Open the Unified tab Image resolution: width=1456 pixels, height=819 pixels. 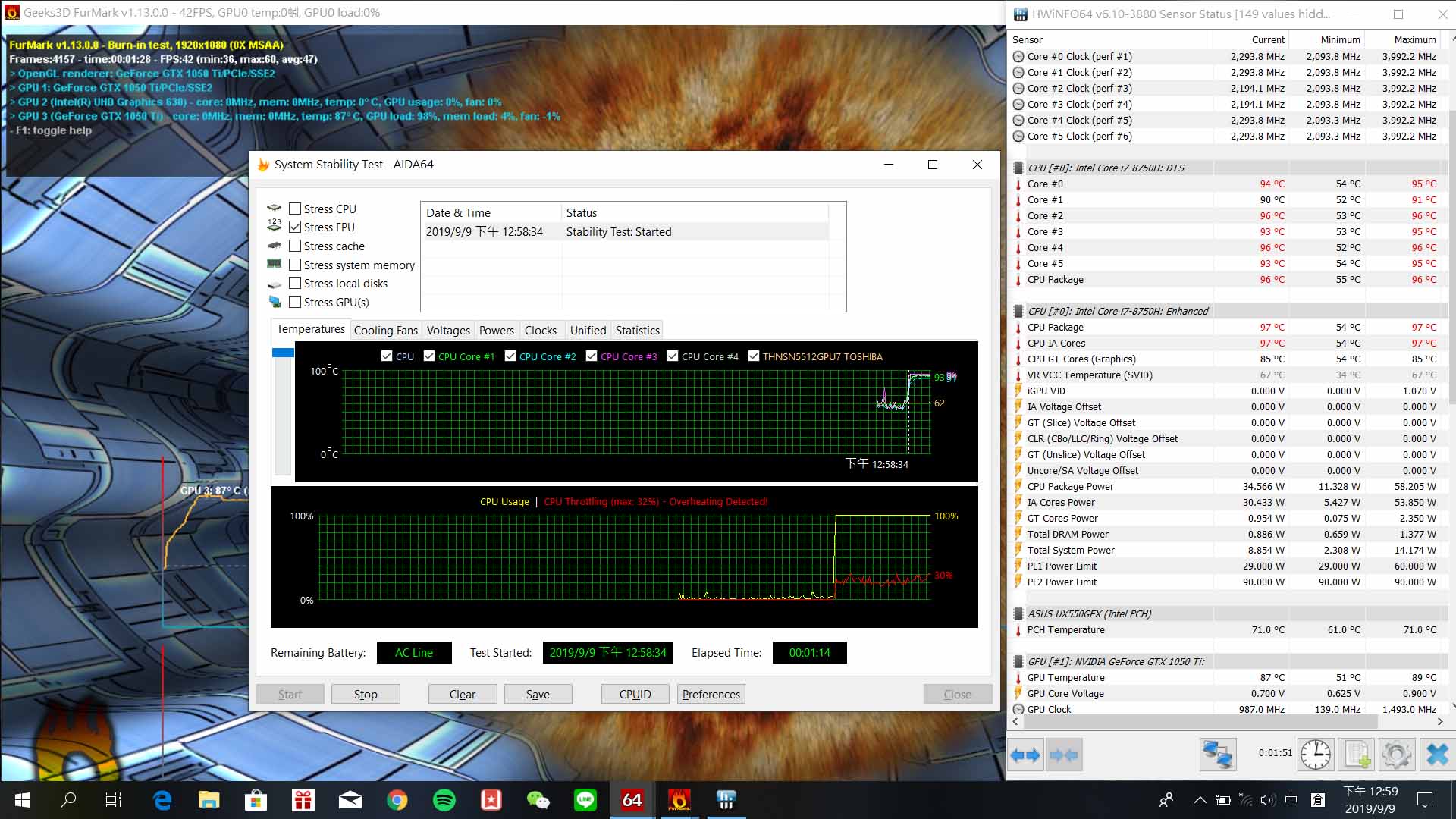point(588,331)
